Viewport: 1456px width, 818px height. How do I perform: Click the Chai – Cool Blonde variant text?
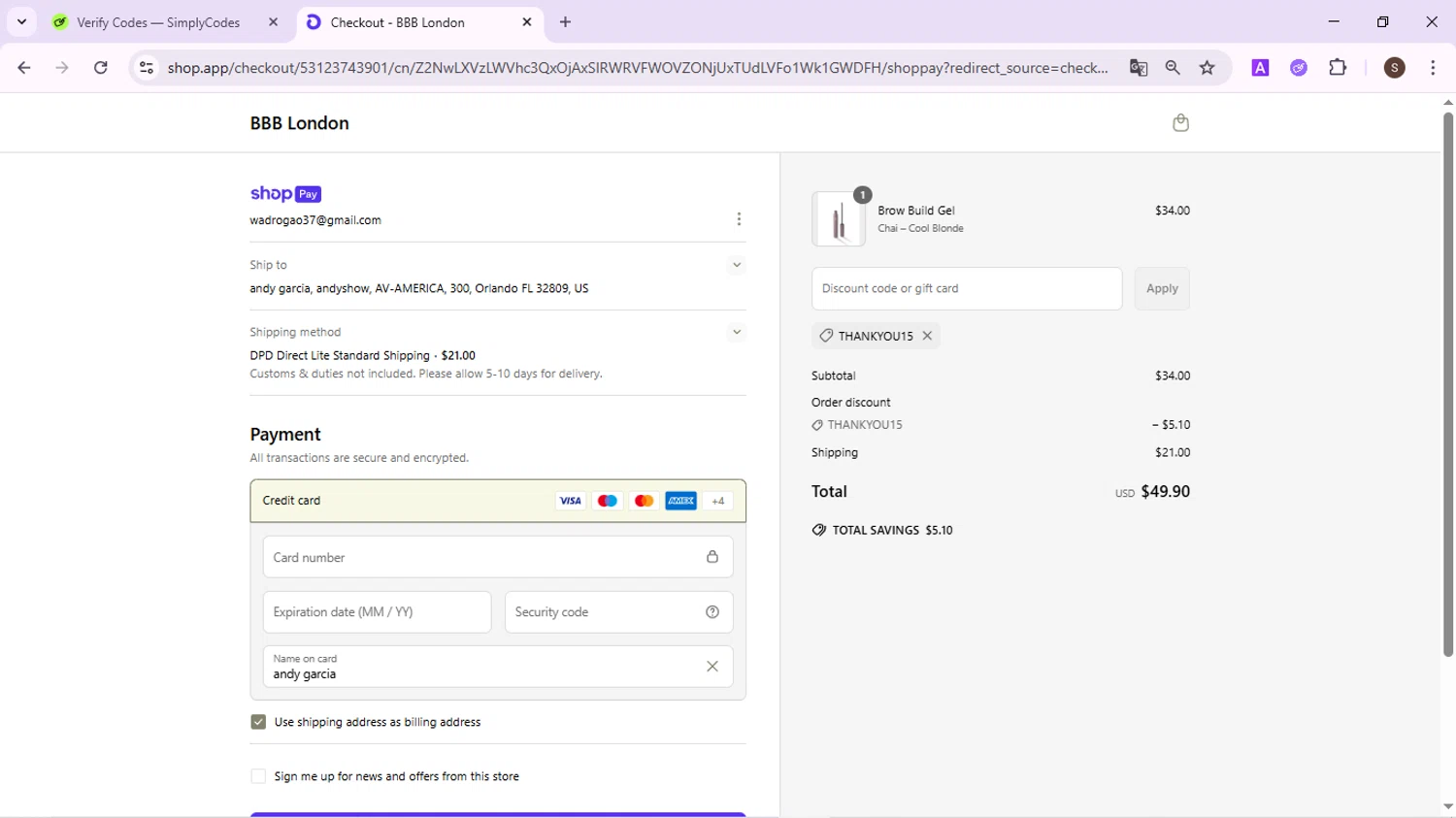pyautogui.click(x=920, y=228)
